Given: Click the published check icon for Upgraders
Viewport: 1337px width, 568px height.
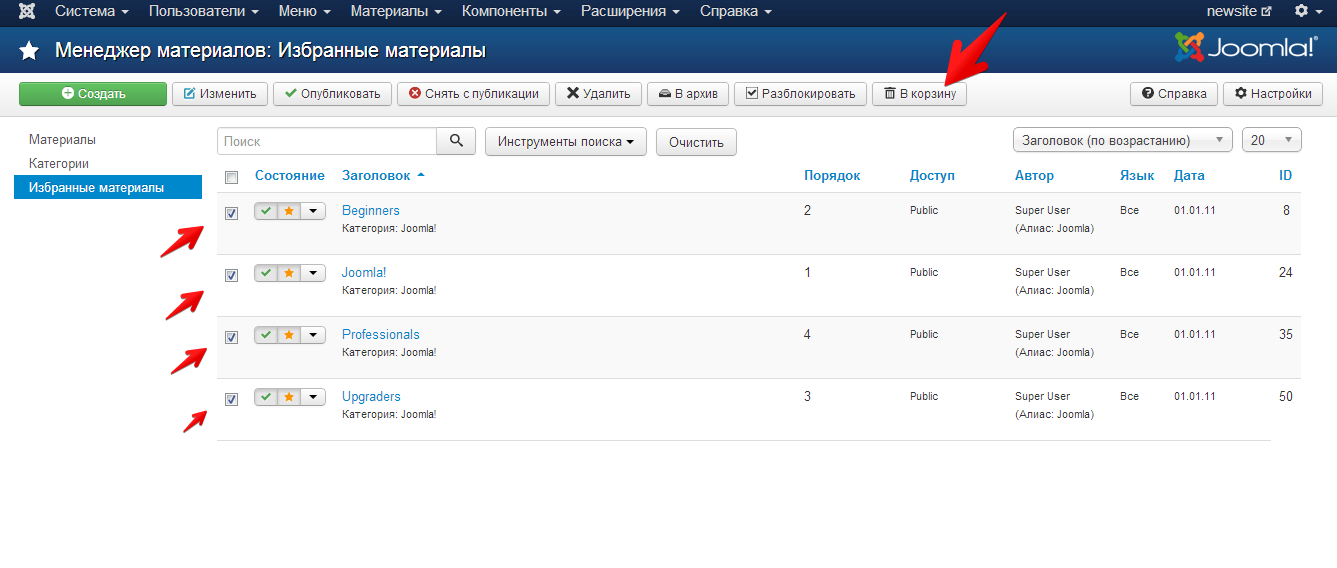Looking at the screenshot, I should tap(266, 397).
